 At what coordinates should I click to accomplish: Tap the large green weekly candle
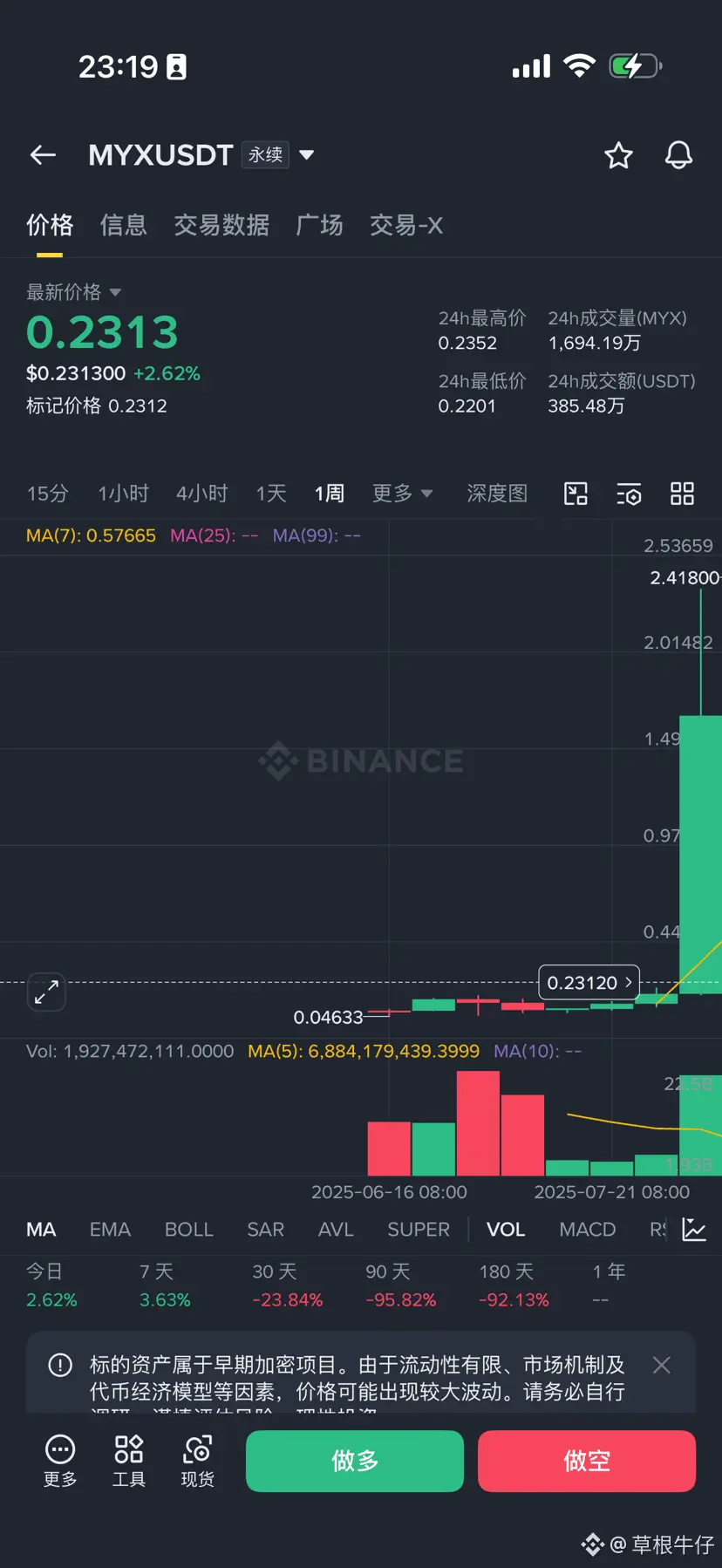[700, 855]
